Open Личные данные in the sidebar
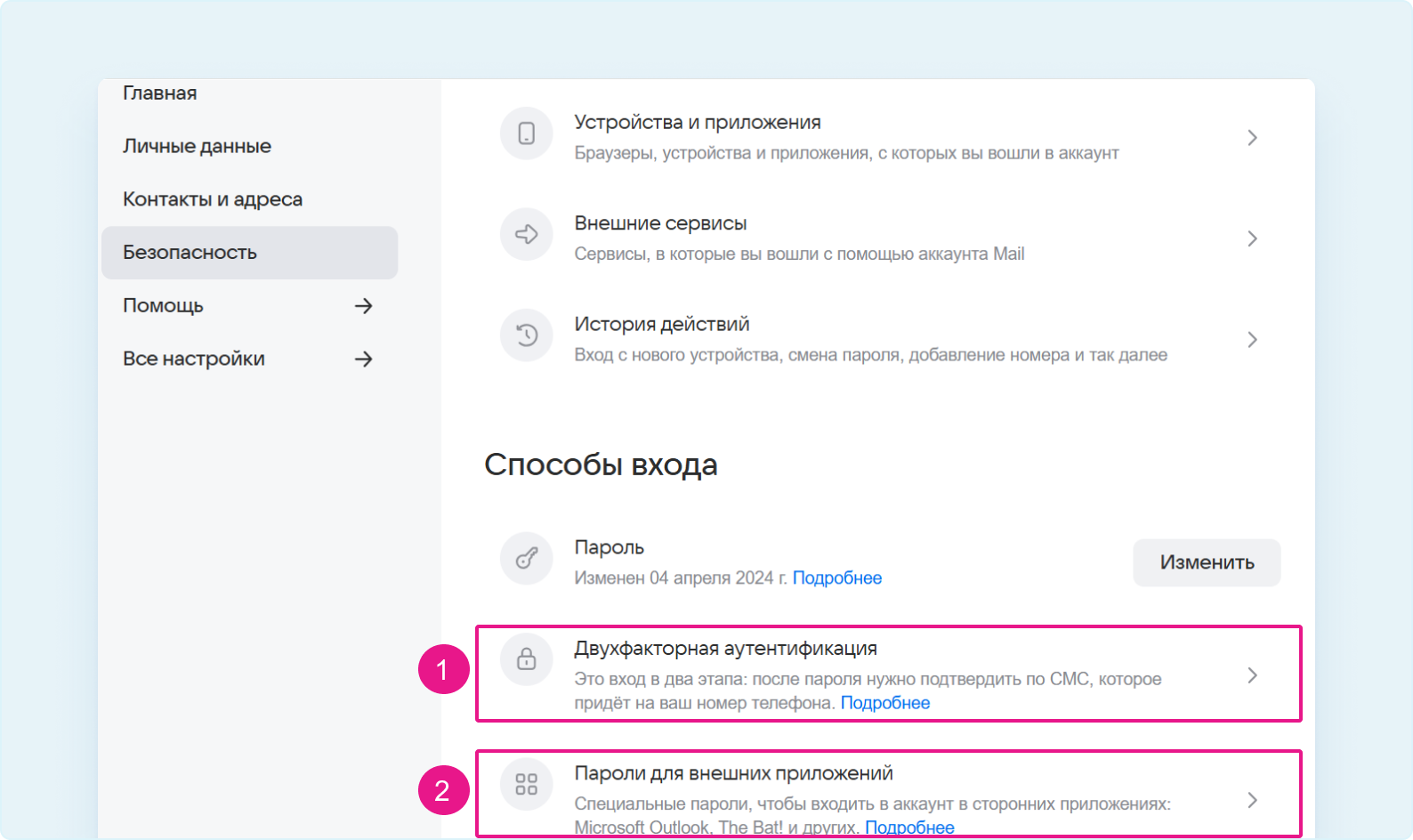 click(197, 146)
